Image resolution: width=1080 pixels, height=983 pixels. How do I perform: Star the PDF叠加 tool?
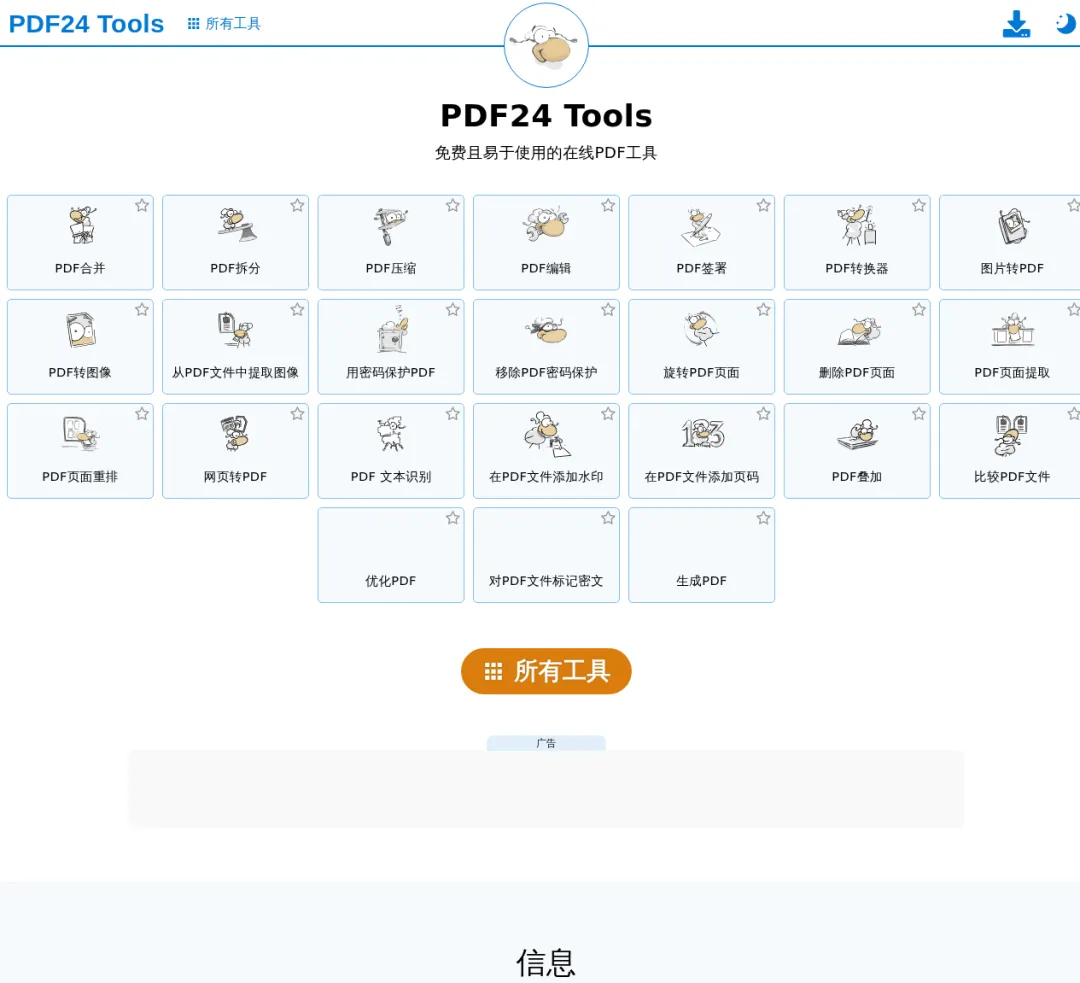919,414
